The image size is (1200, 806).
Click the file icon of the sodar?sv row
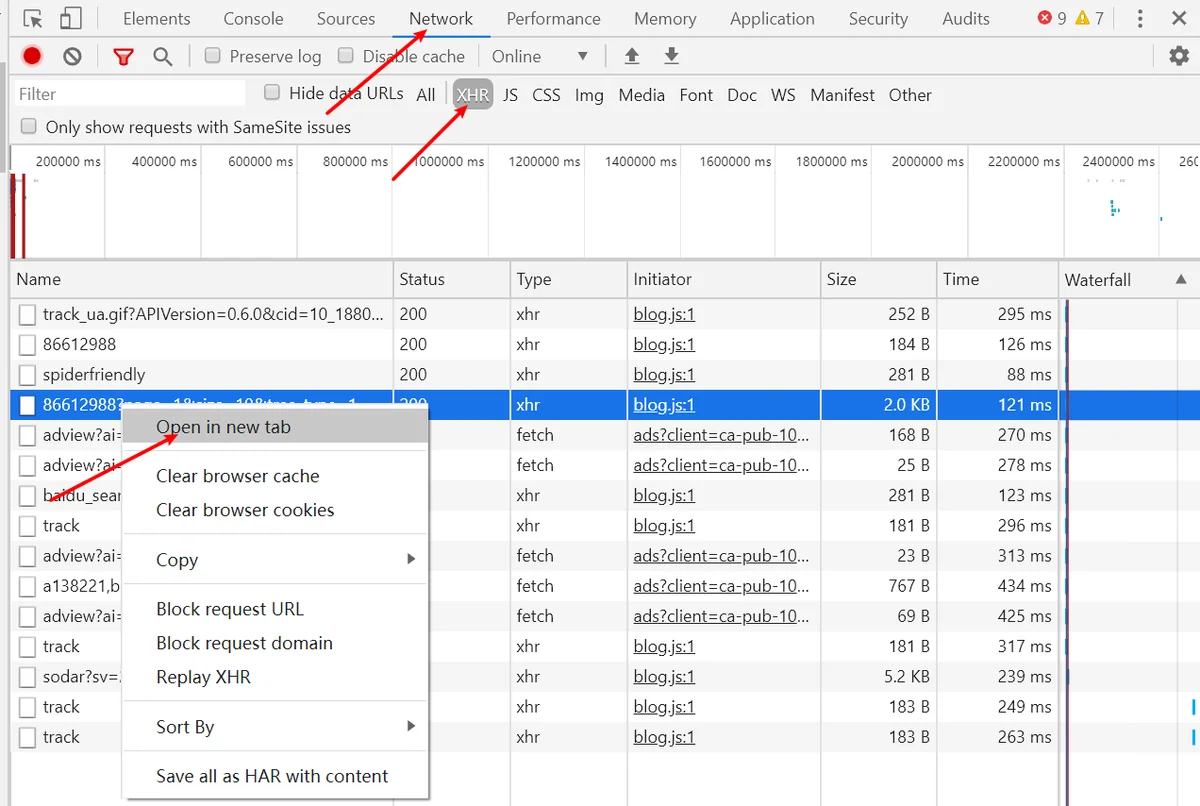pos(27,677)
